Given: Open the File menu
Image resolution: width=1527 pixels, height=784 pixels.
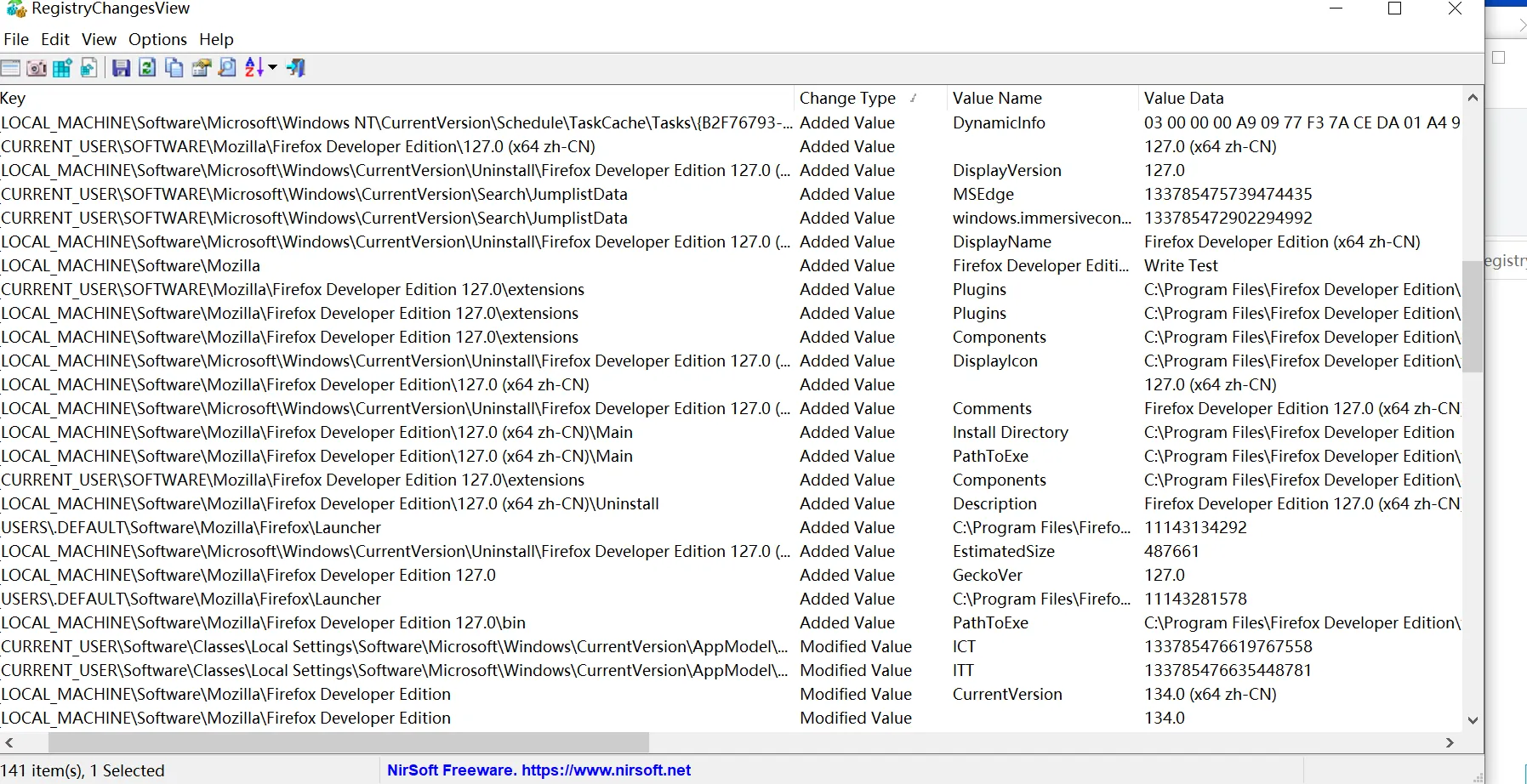Looking at the screenshot, I should (x=16, y=39).
